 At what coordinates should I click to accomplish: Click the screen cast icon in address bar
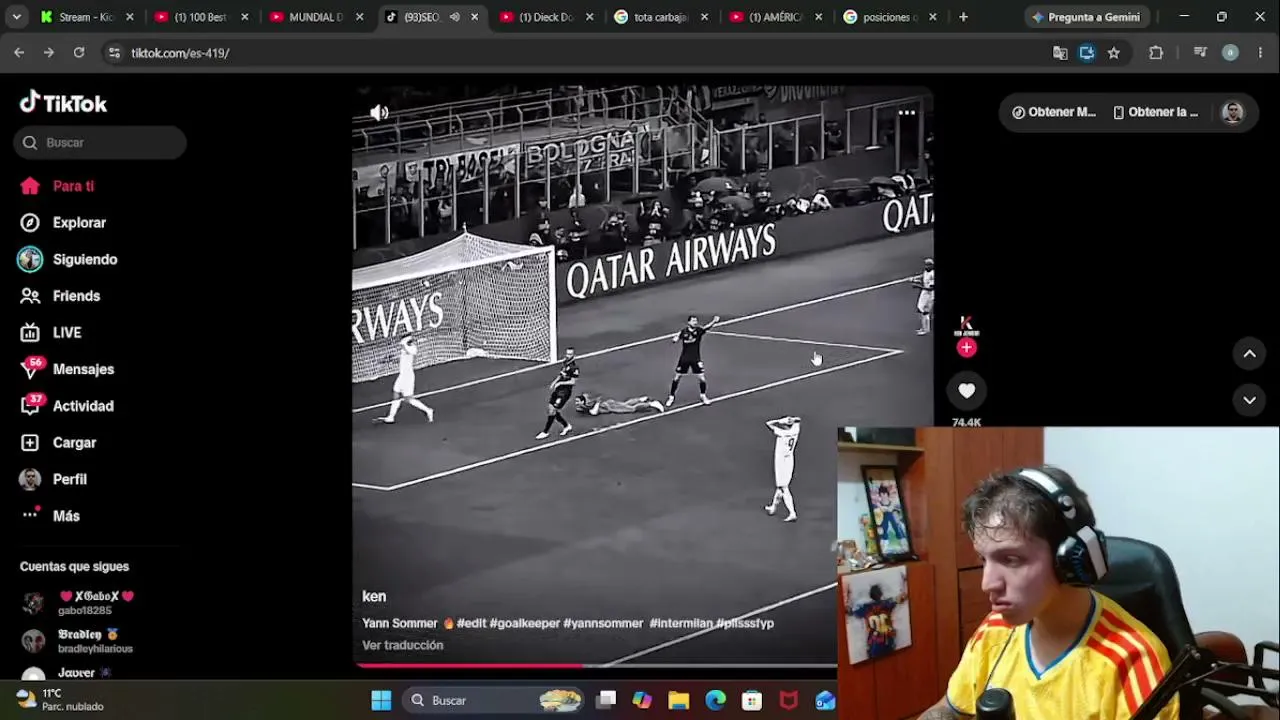pyautogui.click(x=1087, y=53)
